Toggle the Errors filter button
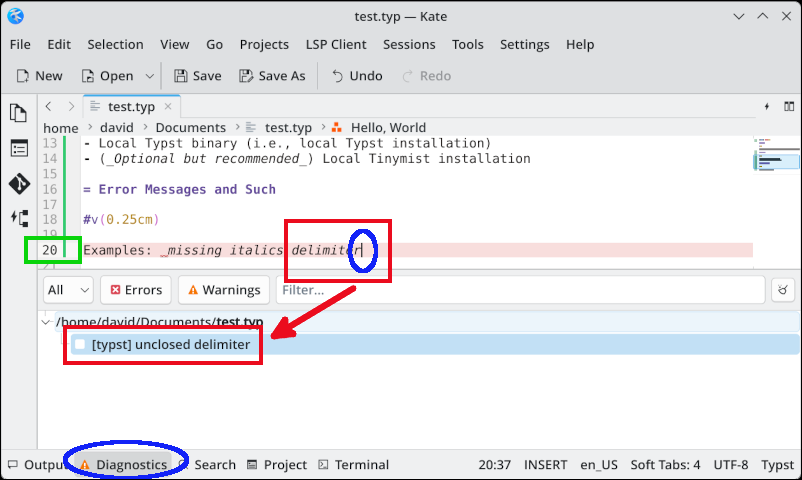 click(x=136, y=290)
